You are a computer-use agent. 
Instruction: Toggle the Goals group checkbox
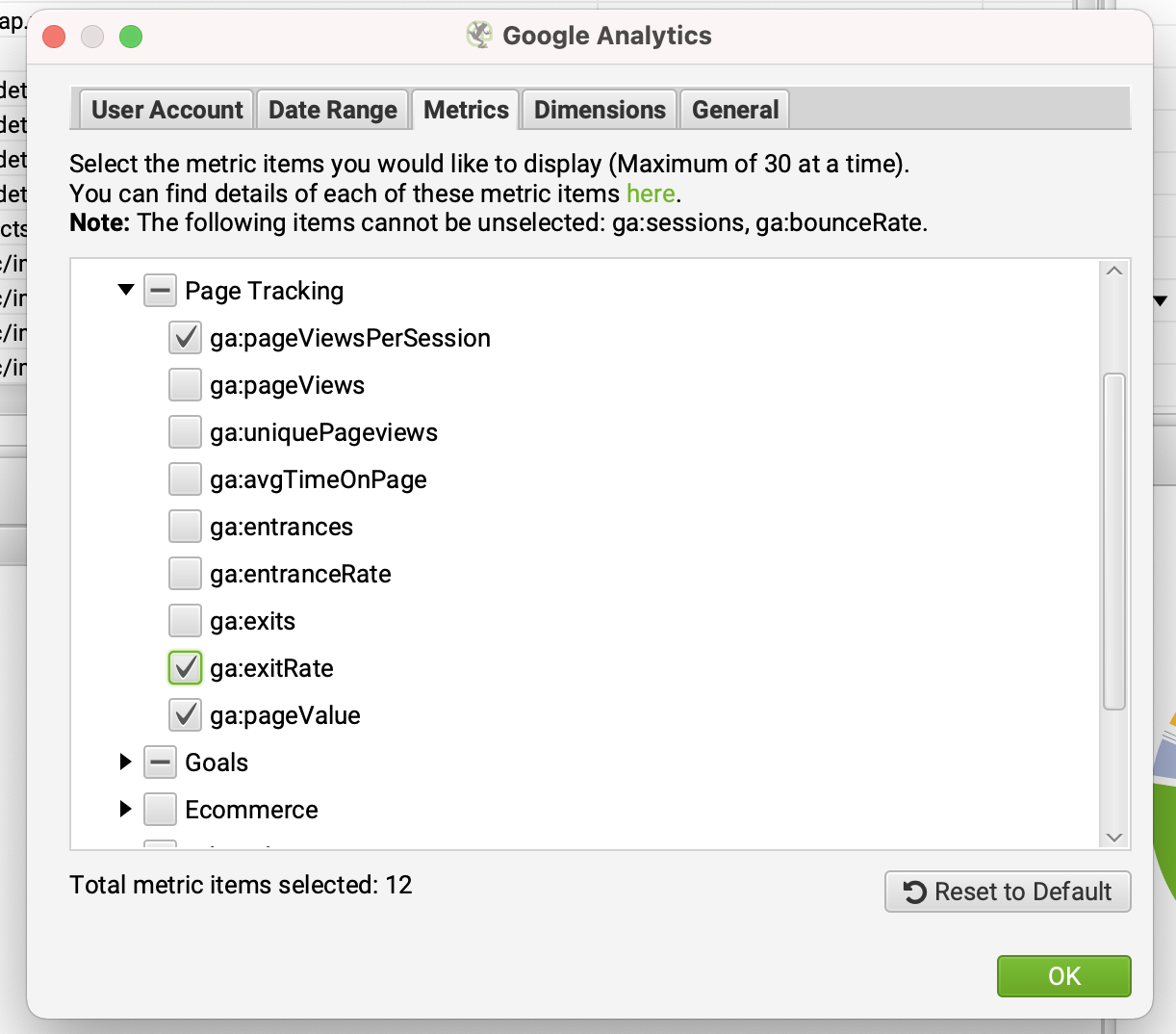[x=160, y=763]
